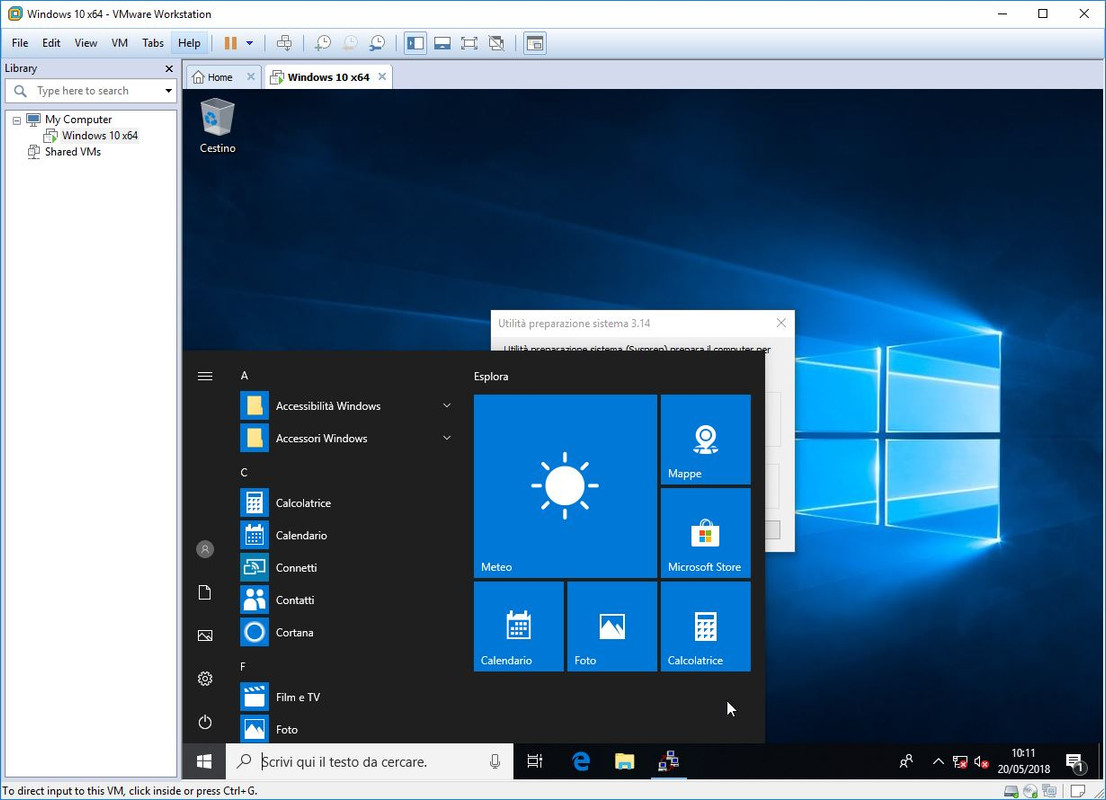The width and height of the screenshot is (1106, 800).
Task: Take a snapshot of this VM
Action: [322, 43]
